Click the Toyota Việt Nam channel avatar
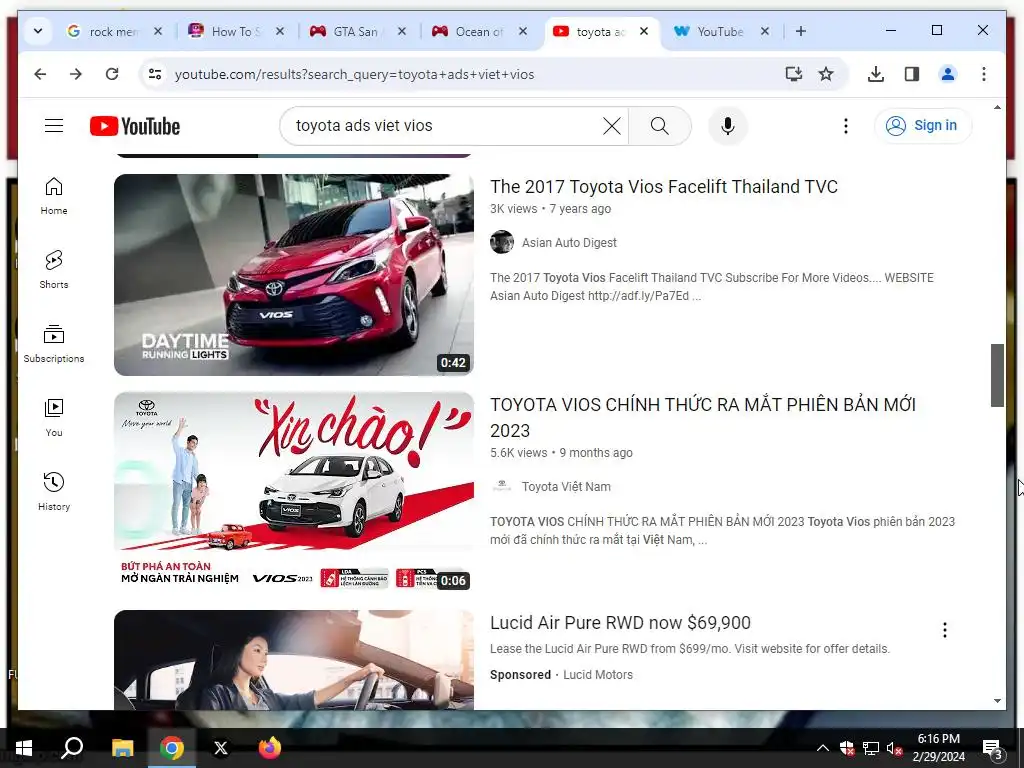Viewport: 1024px width, 768px height. (502, 486)
